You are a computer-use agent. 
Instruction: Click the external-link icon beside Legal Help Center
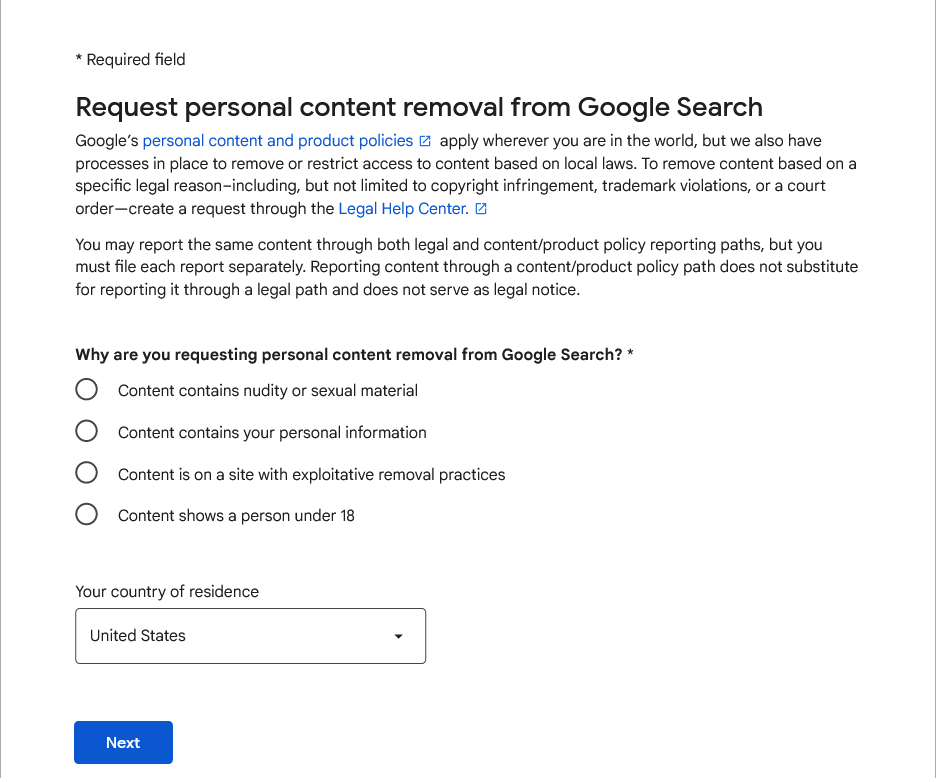click(480, 208)
